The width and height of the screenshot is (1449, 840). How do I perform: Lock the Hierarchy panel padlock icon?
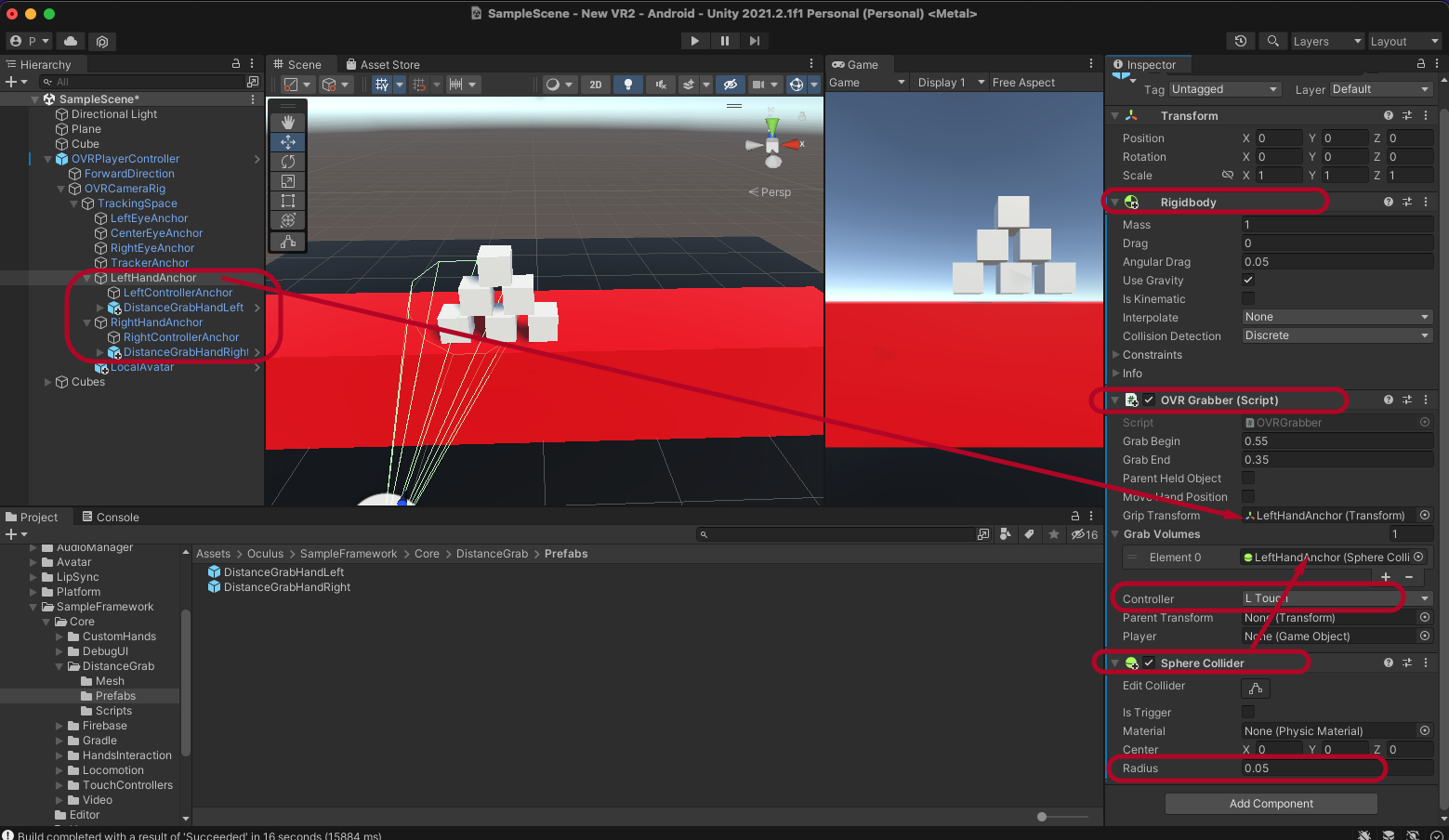pos(236,64)
